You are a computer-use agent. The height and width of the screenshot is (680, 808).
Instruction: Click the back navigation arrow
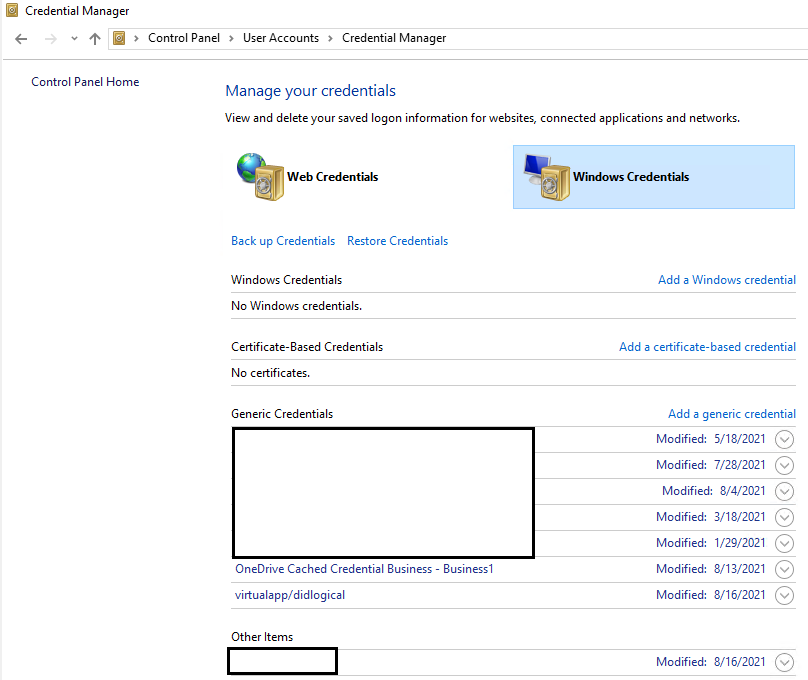20,38
